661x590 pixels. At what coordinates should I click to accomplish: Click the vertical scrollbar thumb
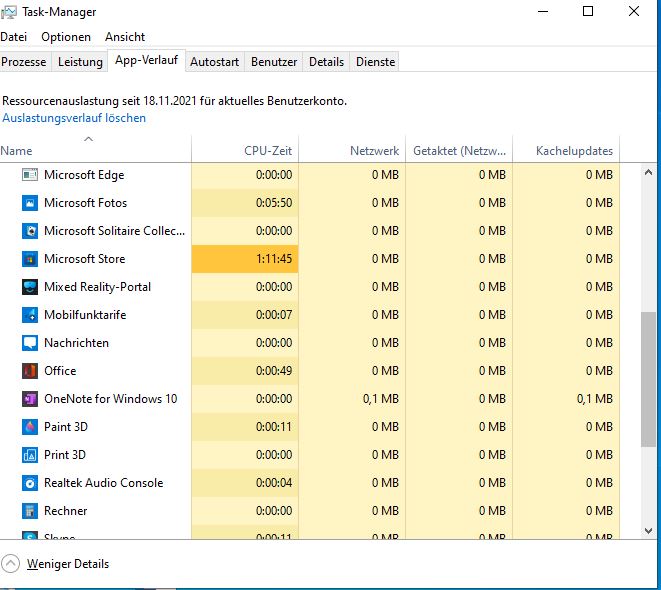648,379
